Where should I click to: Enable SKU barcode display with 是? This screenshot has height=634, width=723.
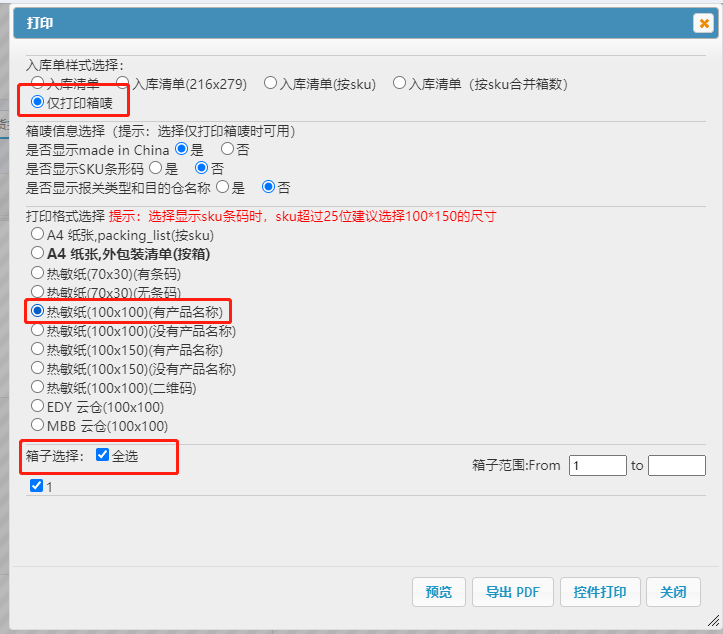[x=155, y=168]
